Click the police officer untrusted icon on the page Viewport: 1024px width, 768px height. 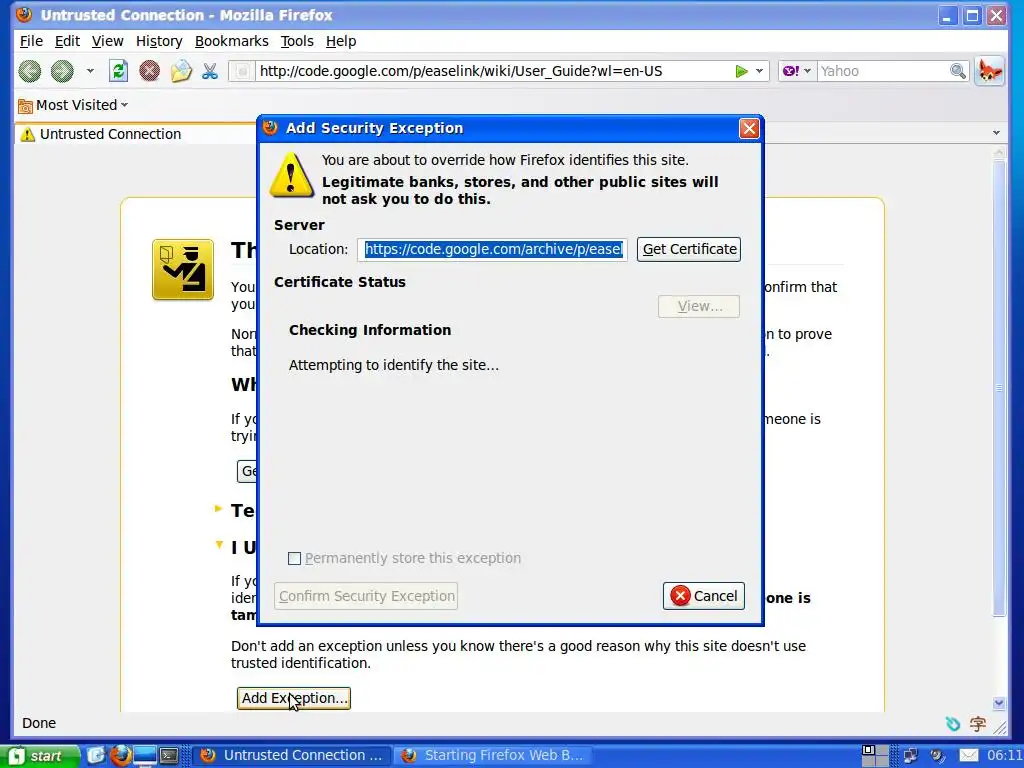183,270
